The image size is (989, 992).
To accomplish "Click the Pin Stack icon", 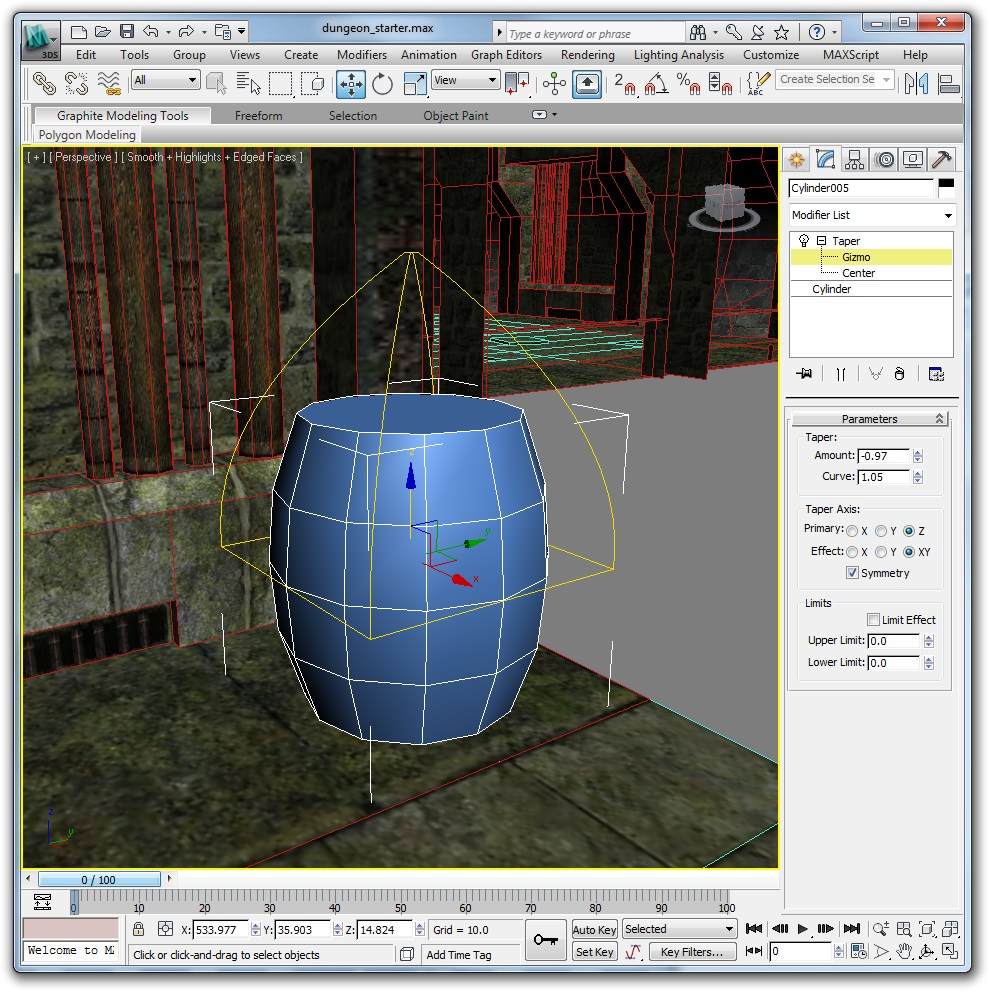I will click(x=803, y=374).
